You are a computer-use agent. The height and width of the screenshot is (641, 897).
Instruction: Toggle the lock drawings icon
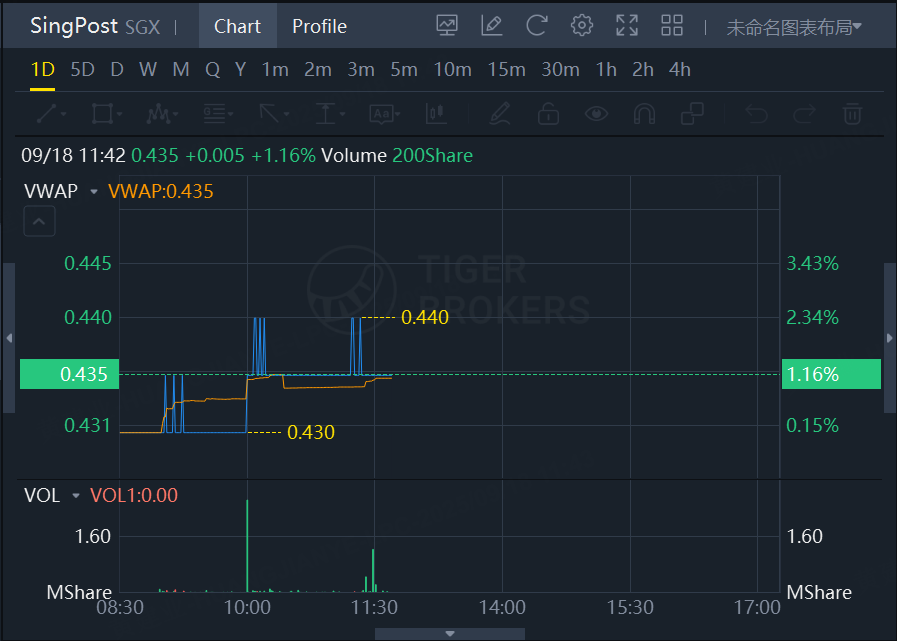click(548, 113)
